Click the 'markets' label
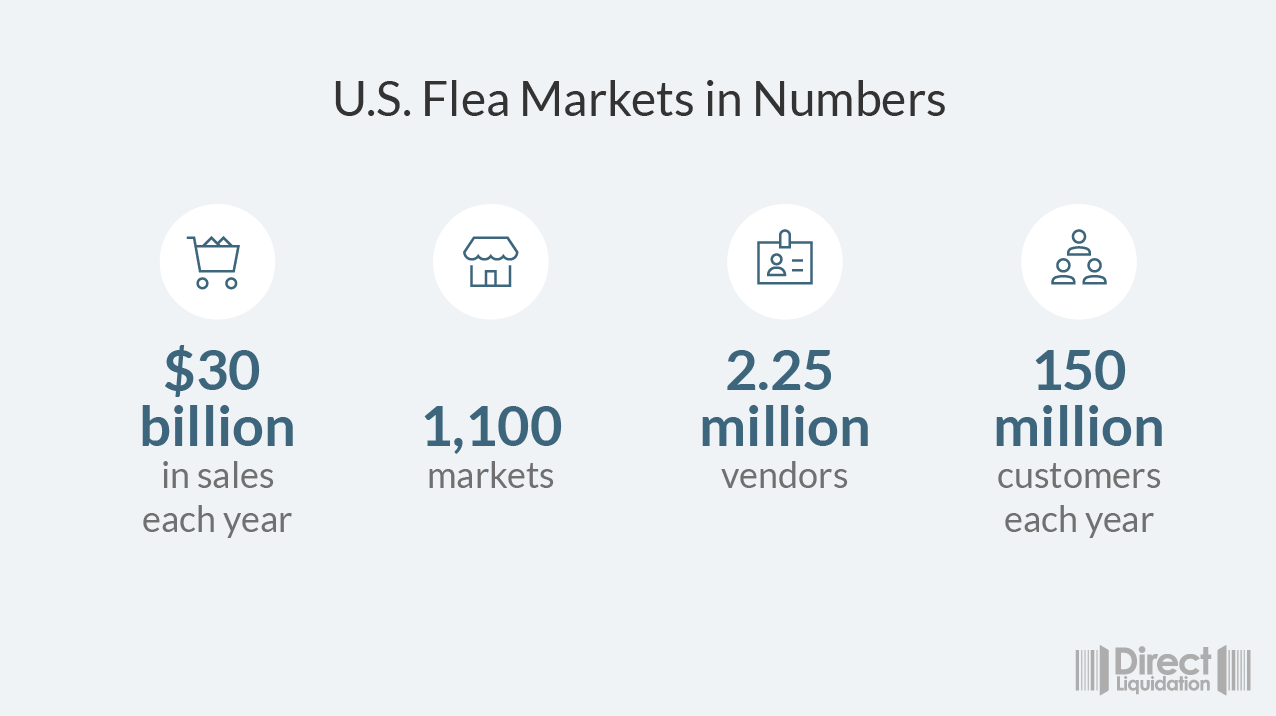Viewport: 1276px width, 716px height. coord(490,476)
